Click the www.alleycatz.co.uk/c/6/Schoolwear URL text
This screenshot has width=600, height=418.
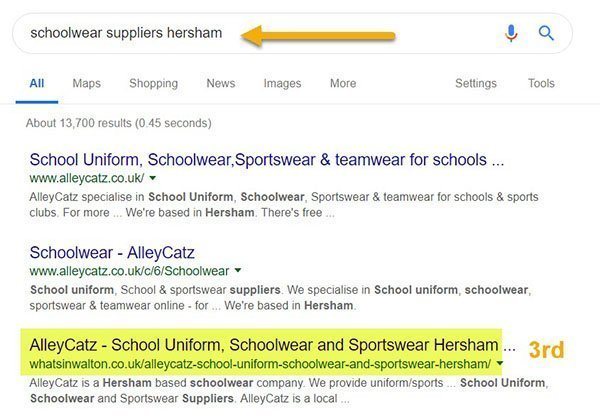pyautogui.click(x=129, y=270)
